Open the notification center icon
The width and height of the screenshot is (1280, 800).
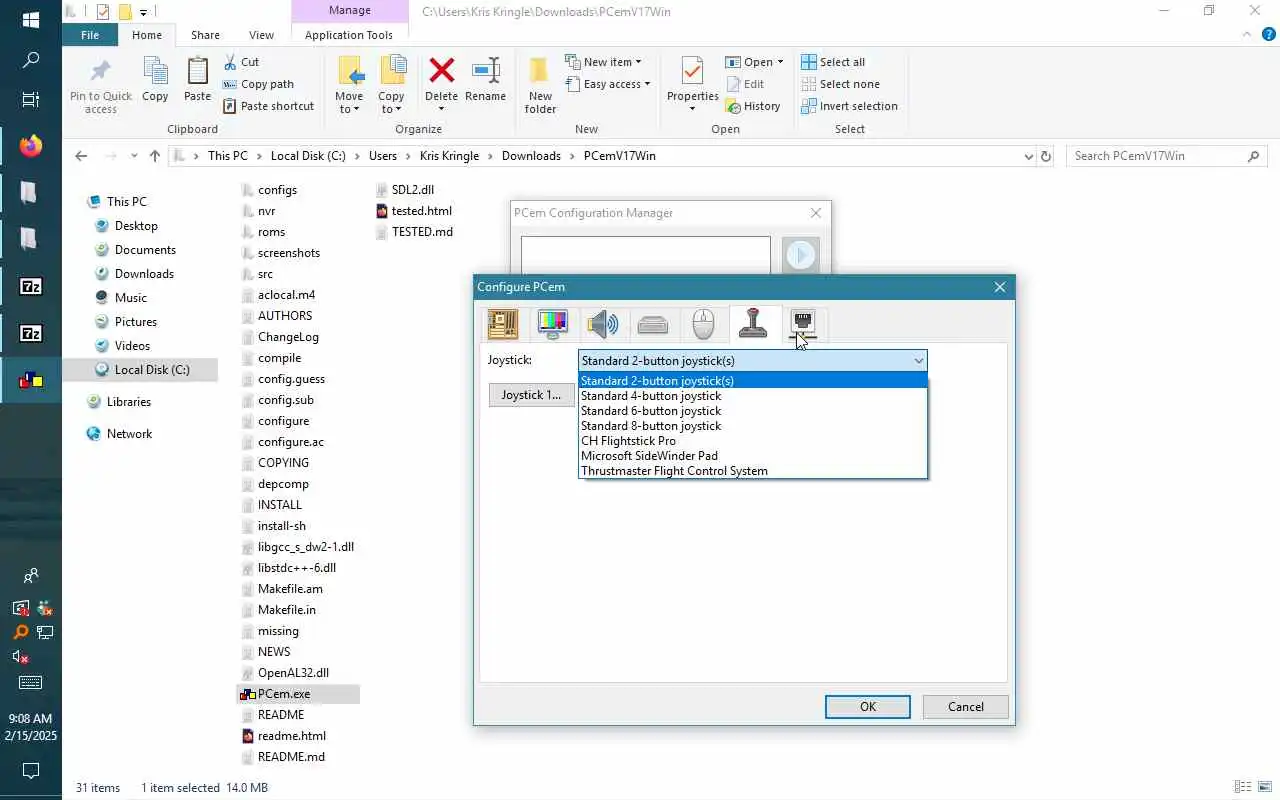coord(31,771)
